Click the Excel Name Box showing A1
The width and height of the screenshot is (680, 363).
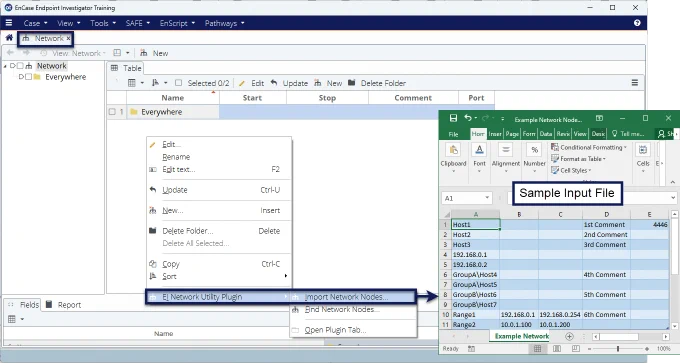click(x=467, y=198)
